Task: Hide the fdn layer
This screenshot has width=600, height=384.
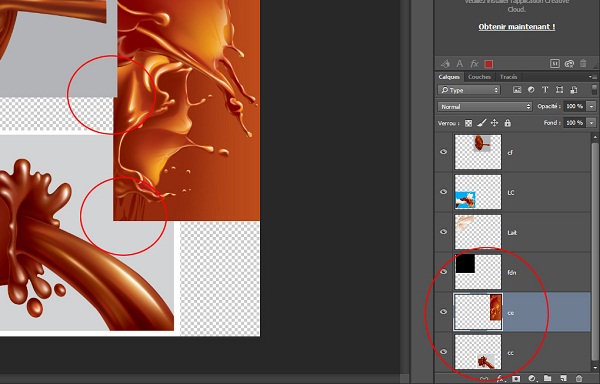Action: click(443, 272)
